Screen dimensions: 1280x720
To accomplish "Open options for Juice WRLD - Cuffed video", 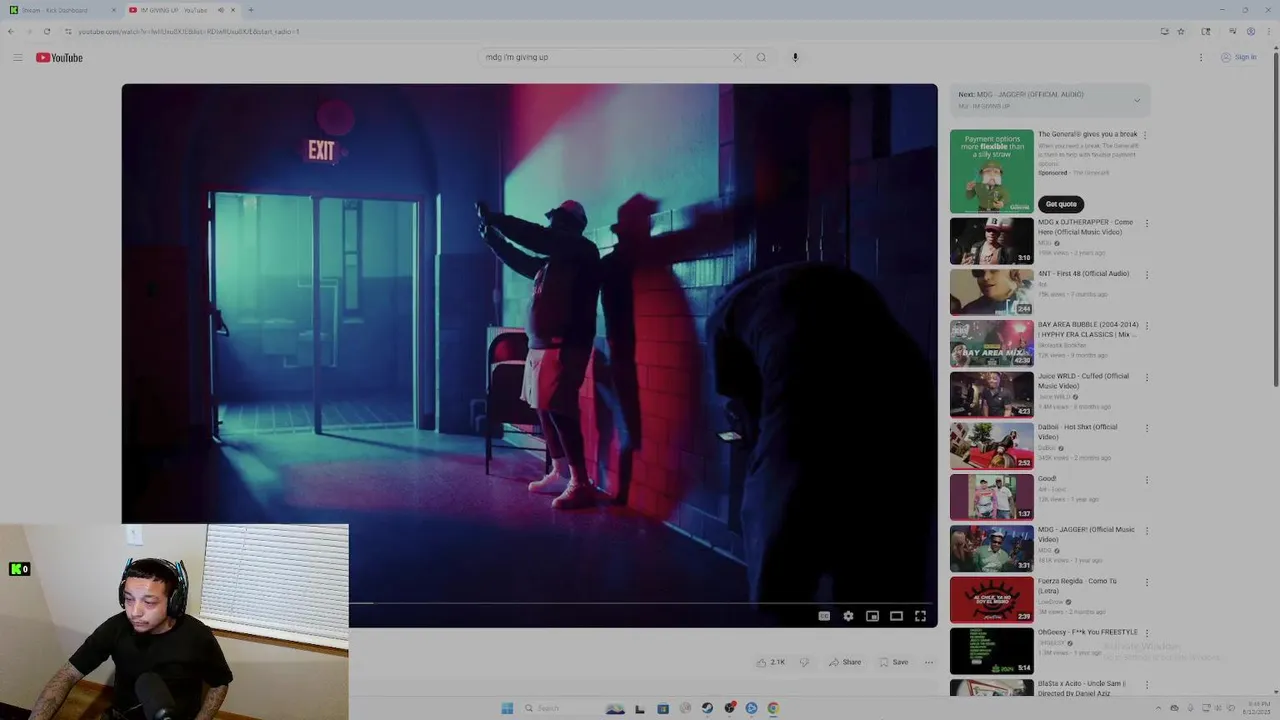I will (x=1146, y=377).
